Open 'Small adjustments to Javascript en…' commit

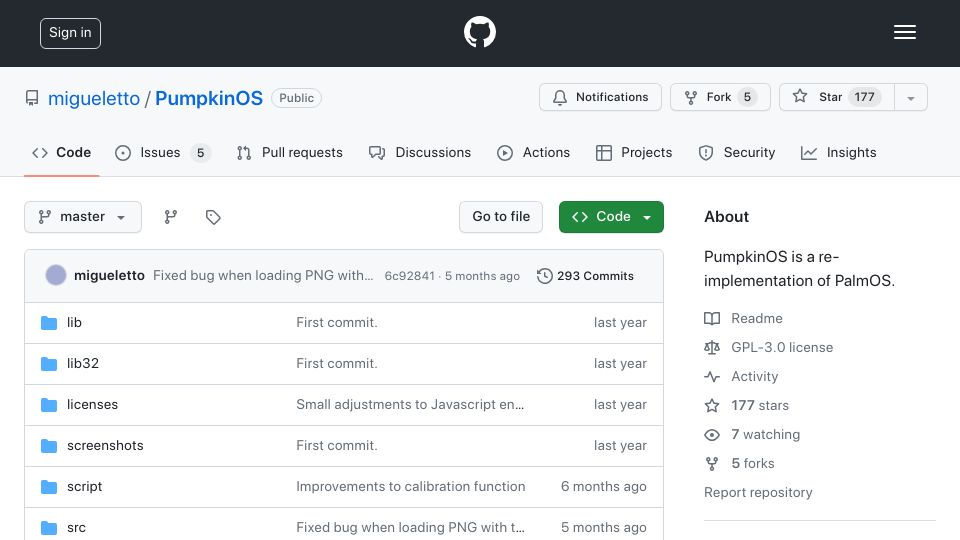point(410,405)
